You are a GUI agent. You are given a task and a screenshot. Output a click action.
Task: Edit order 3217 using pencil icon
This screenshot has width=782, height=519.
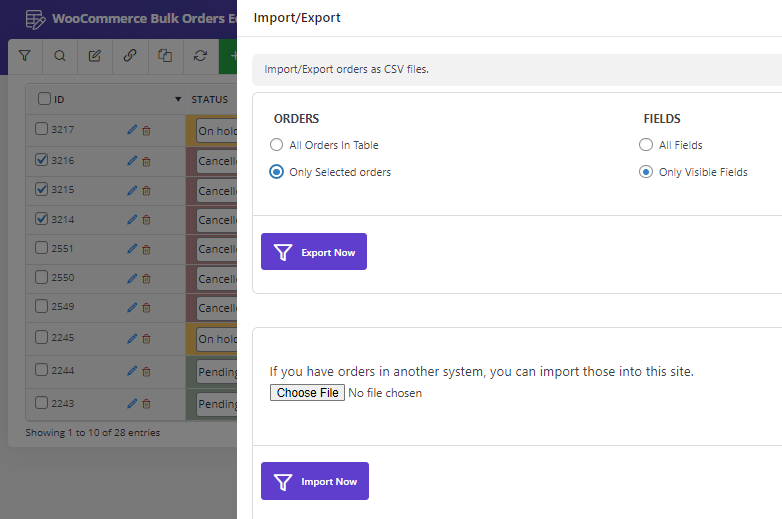tap(132, 130)
